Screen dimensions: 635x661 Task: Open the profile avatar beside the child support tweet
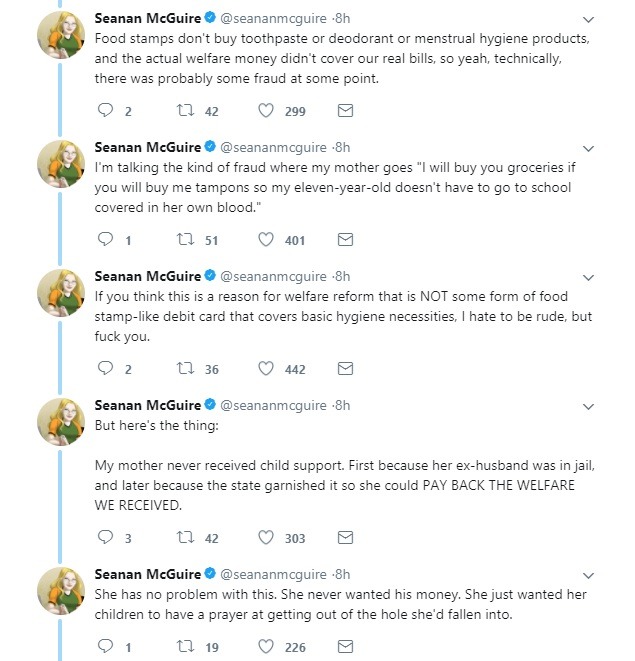[x=61, y=421]
